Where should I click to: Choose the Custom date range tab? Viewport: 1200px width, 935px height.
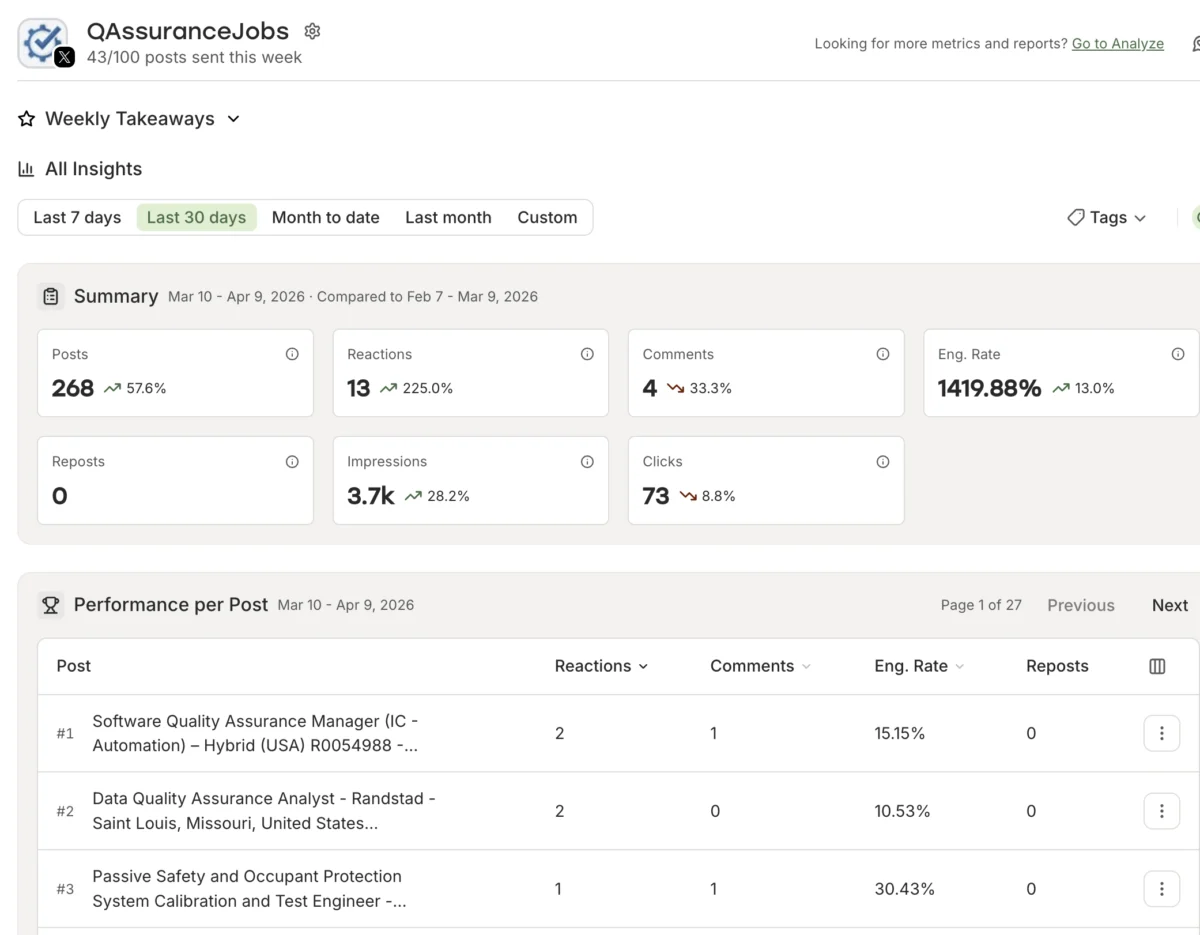coord(547,217)
